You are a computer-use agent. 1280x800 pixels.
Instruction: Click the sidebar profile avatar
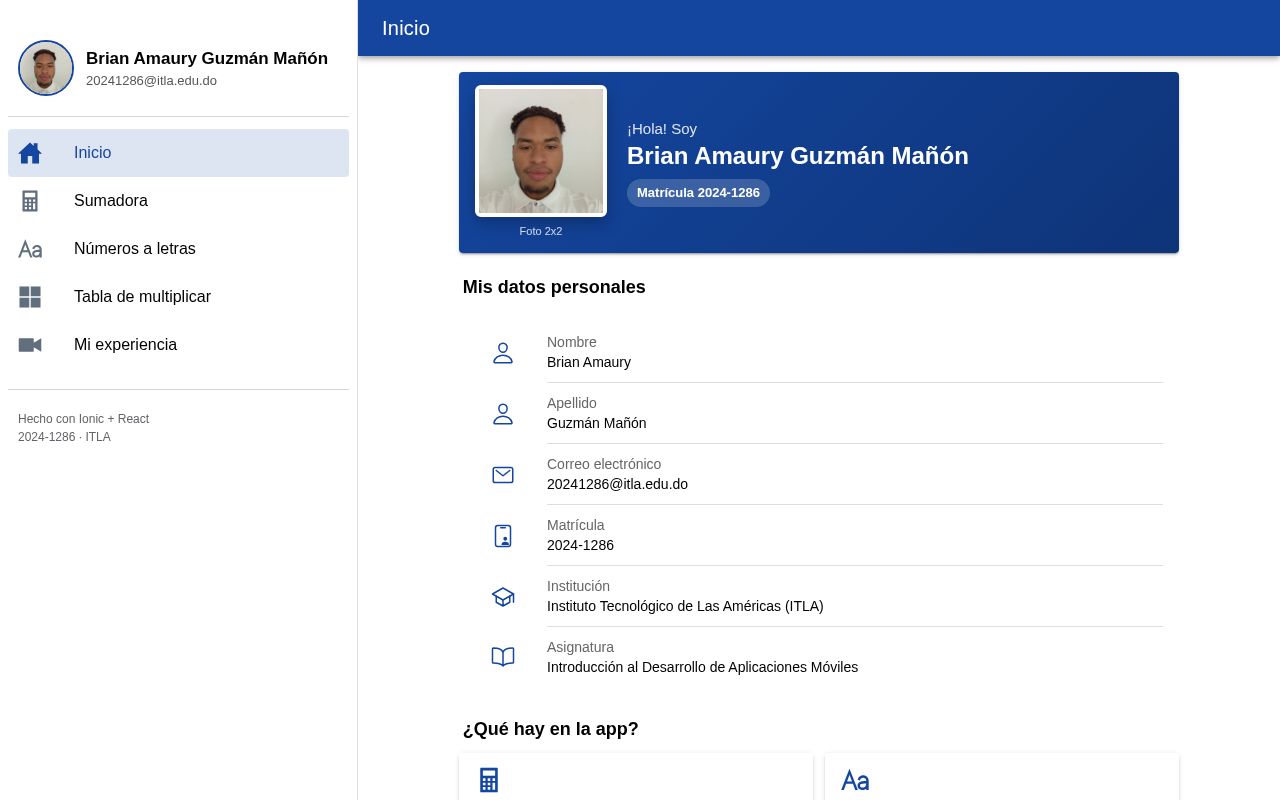[46, 68]
